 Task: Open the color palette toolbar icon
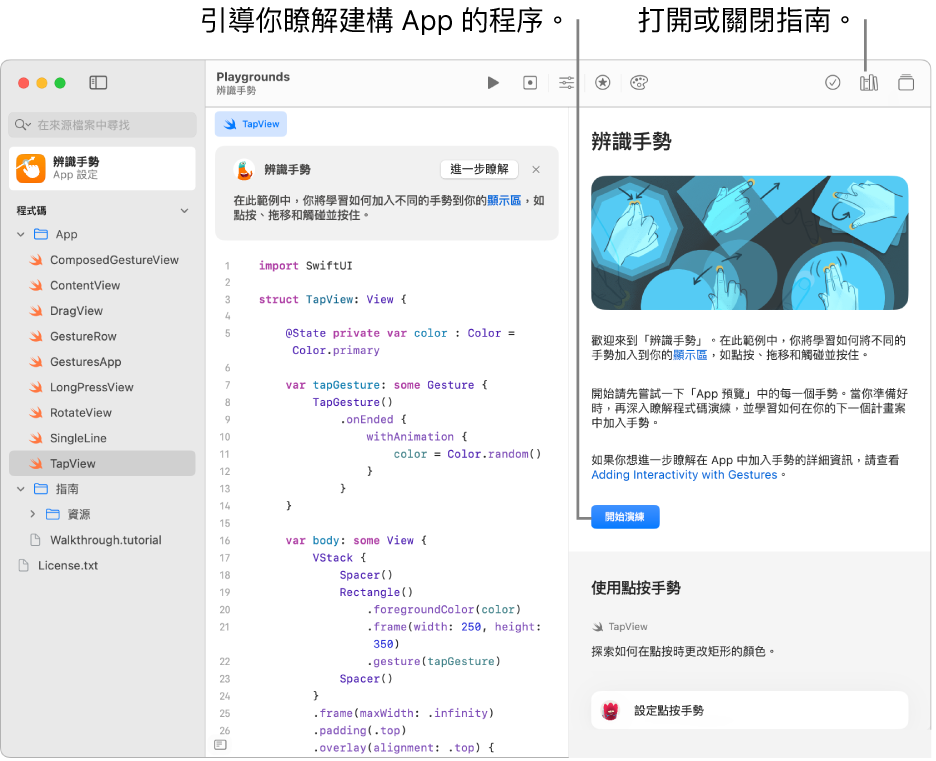638,82
